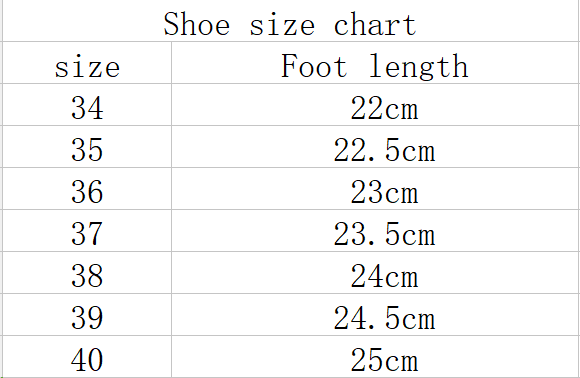Image resolution: width=580 pixels, height=378 pixels.
Task: Click the word 'length' in the header
Action: click(x=419, y=67)
